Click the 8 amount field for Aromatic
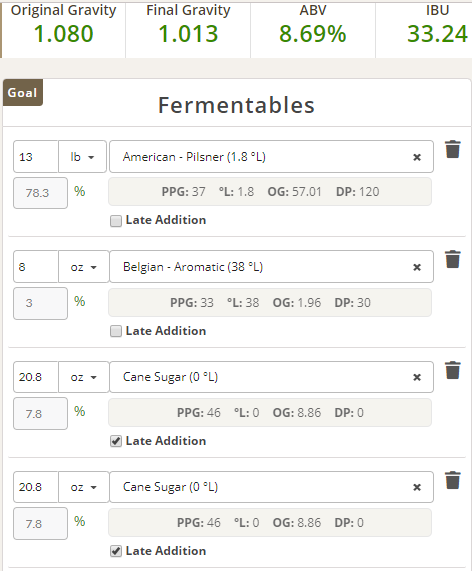Image resolution: width=472 pixels, height=571 pixels. coord(36,267)
